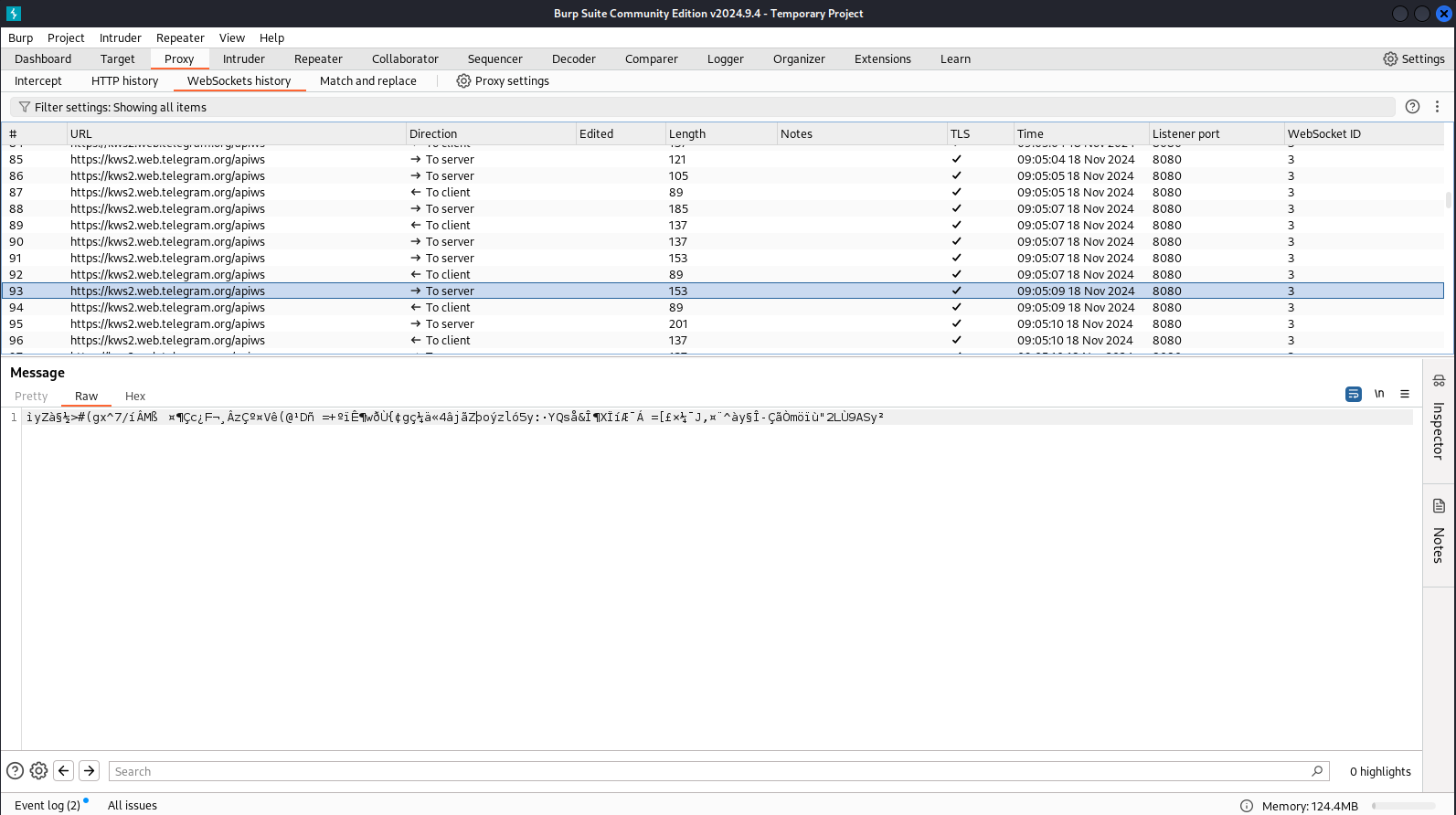Go to next search match arrow
Image resolution: width=1456 pixels, height=815 pixels.
(89, 771)
